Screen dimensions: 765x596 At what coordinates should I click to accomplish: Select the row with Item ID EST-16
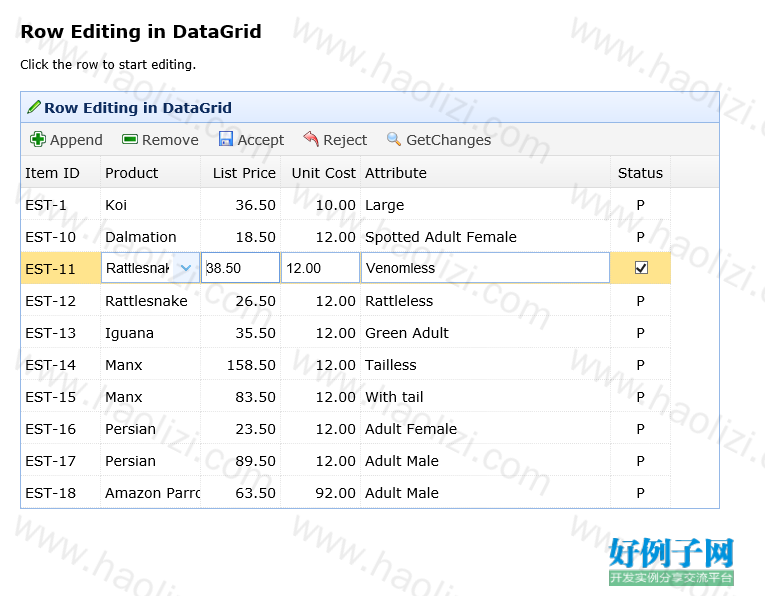point(346,428)
